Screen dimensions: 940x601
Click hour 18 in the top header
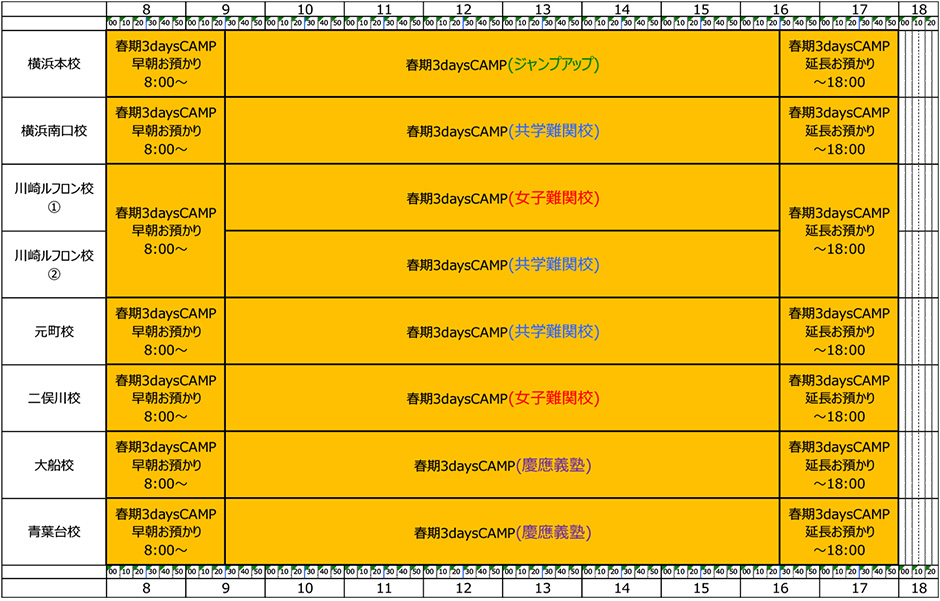point(919,9)
